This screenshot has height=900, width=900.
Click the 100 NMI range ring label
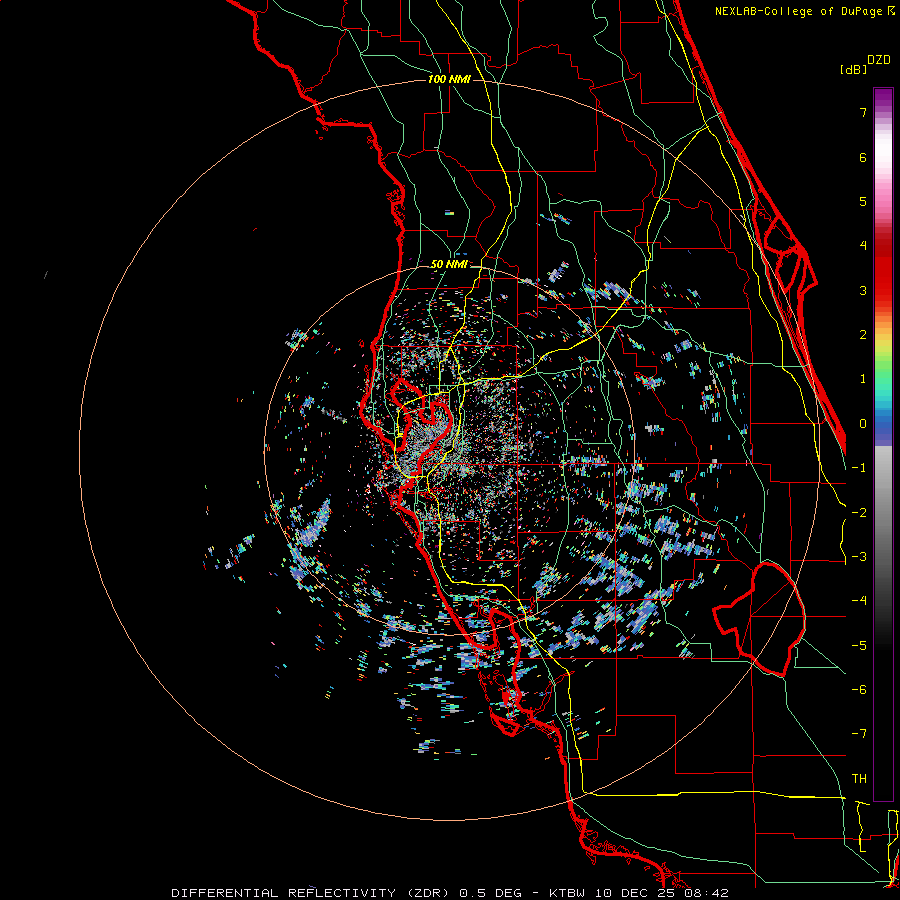point(449,79)
